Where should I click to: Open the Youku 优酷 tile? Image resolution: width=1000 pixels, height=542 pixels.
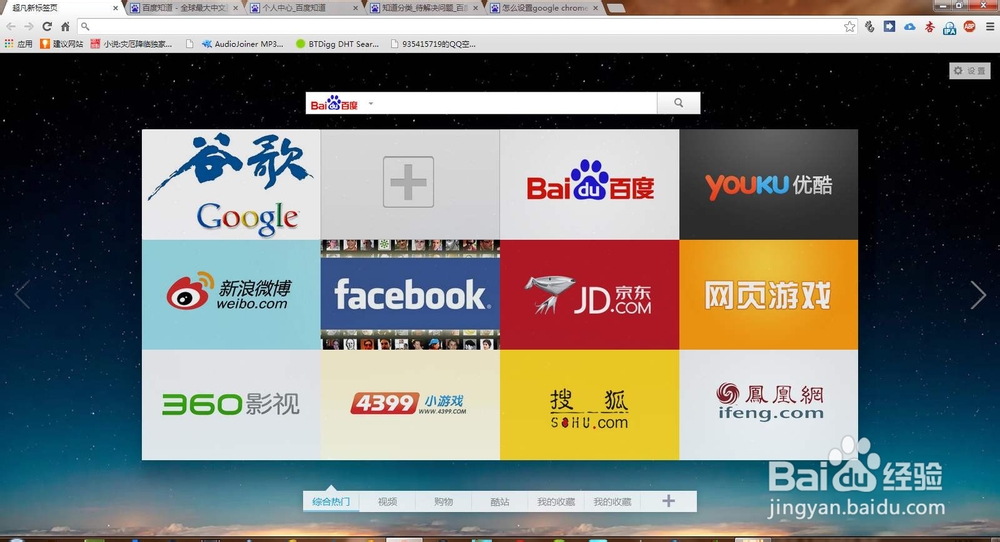point(768,185)
